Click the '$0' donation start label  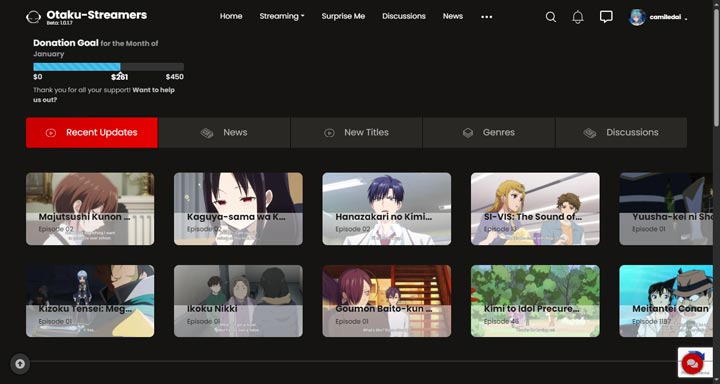point(38,77)
